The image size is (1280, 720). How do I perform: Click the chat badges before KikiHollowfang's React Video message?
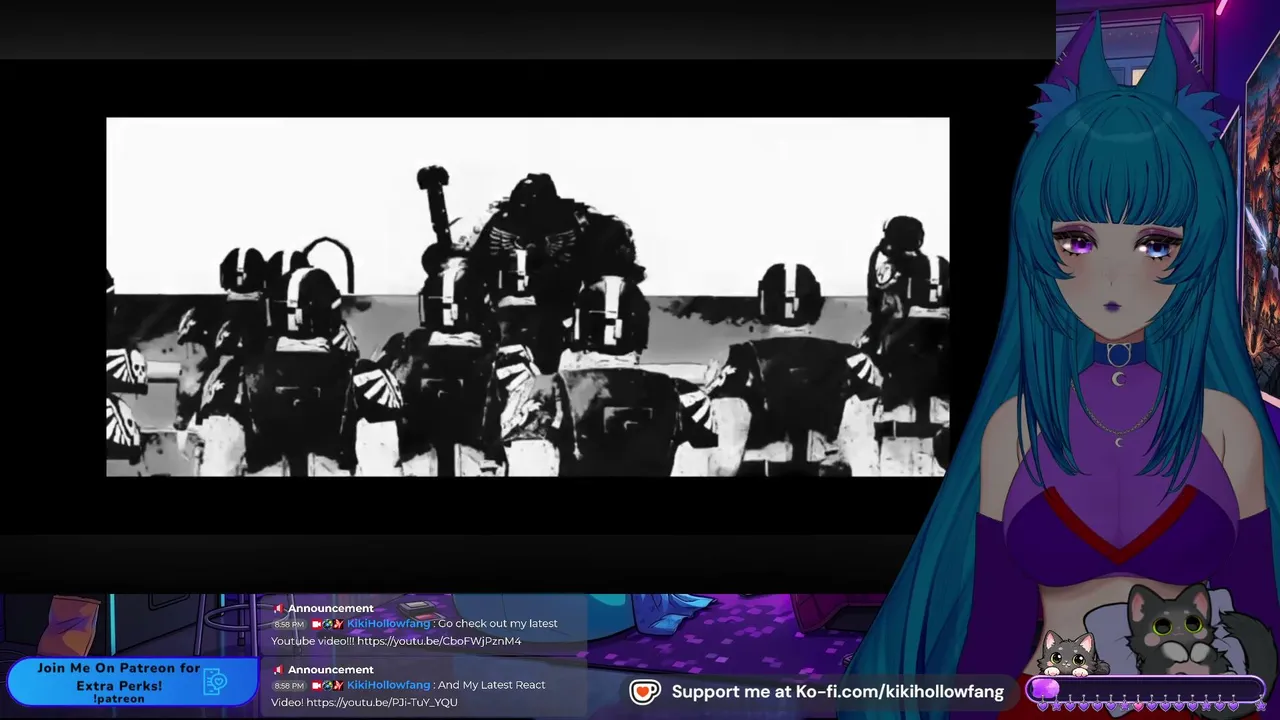pyautogui.click(x=327, y=686)
